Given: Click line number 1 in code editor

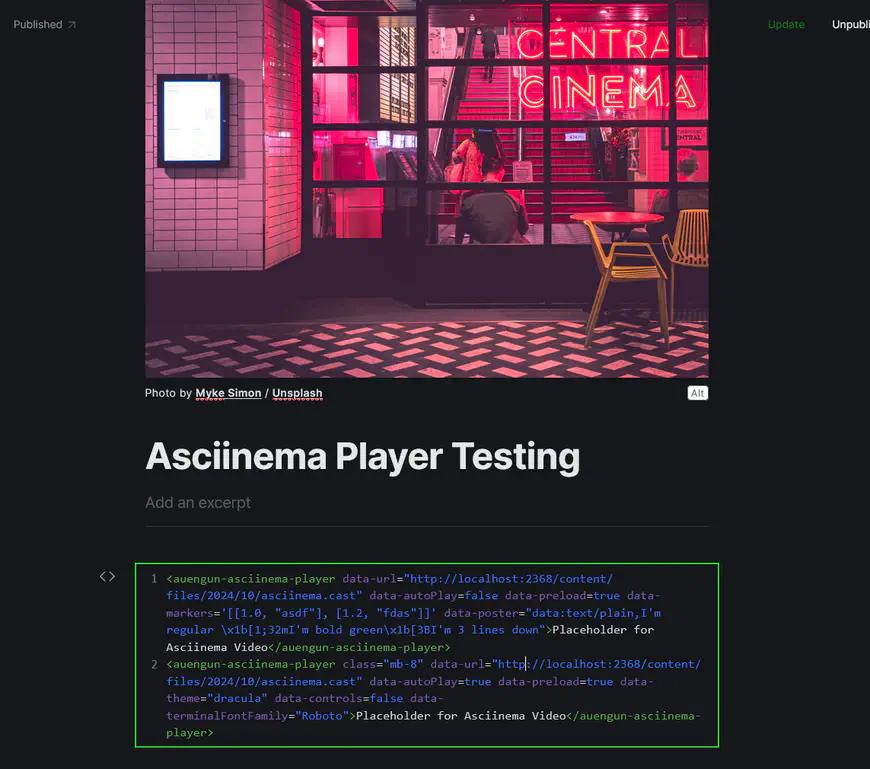Looking at the screenshot, I should pyautogui.click(x=154, y=579).
